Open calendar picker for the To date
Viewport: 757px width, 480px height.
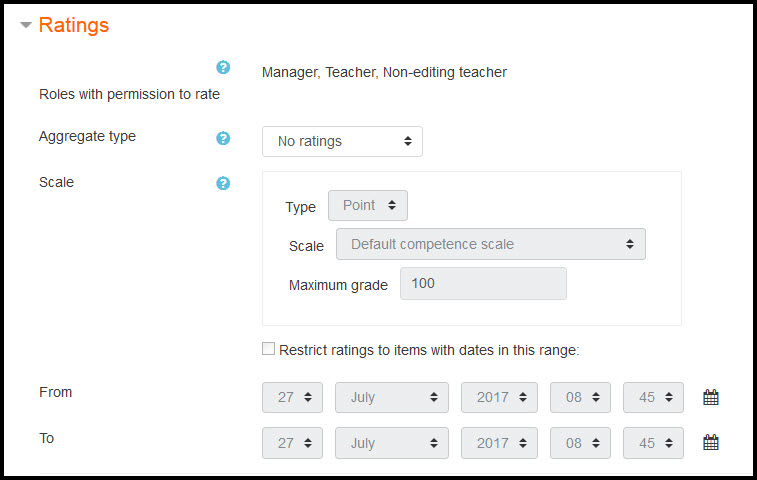[710, 442]
